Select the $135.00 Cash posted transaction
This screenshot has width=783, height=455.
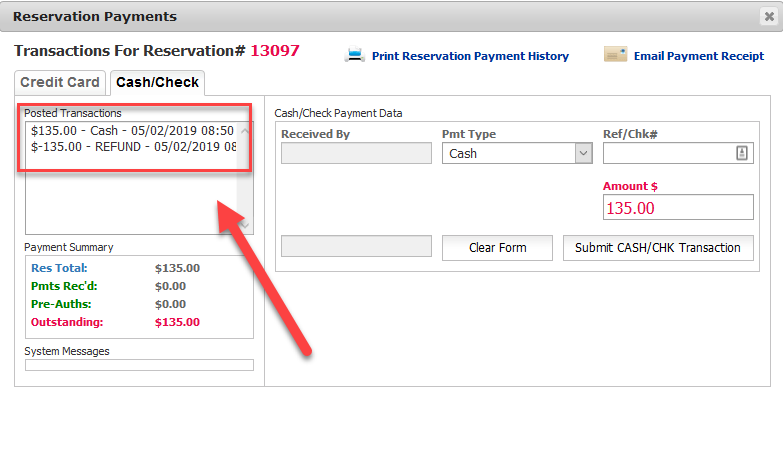click(x=132, y=131)
